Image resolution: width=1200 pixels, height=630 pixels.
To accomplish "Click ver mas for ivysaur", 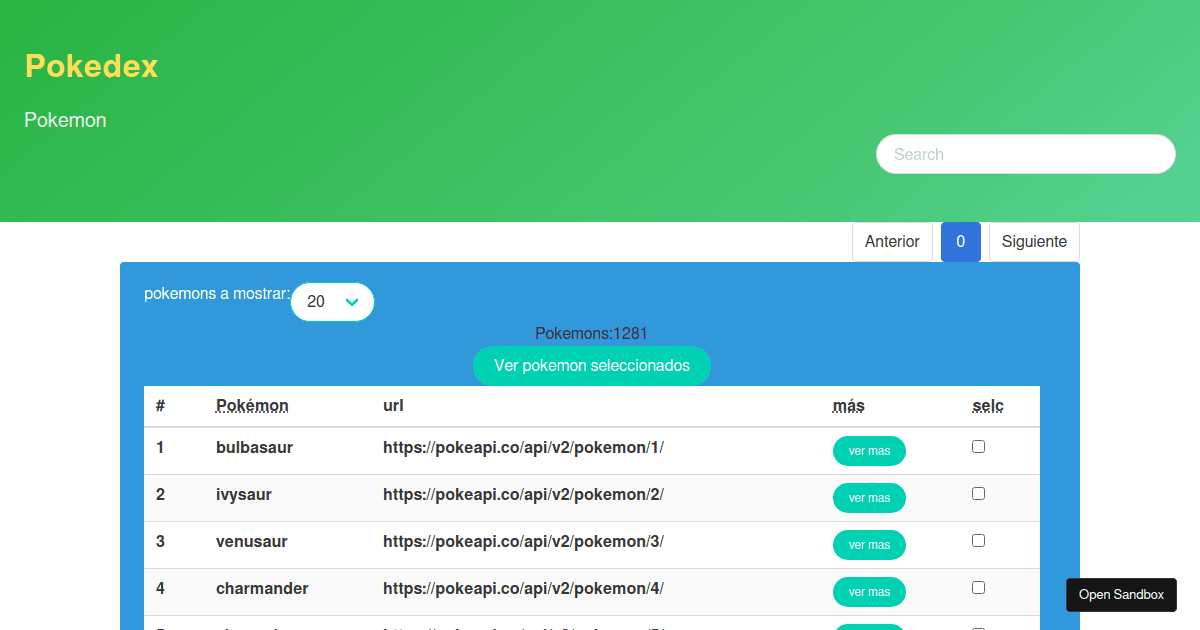I will coord(869,497).
